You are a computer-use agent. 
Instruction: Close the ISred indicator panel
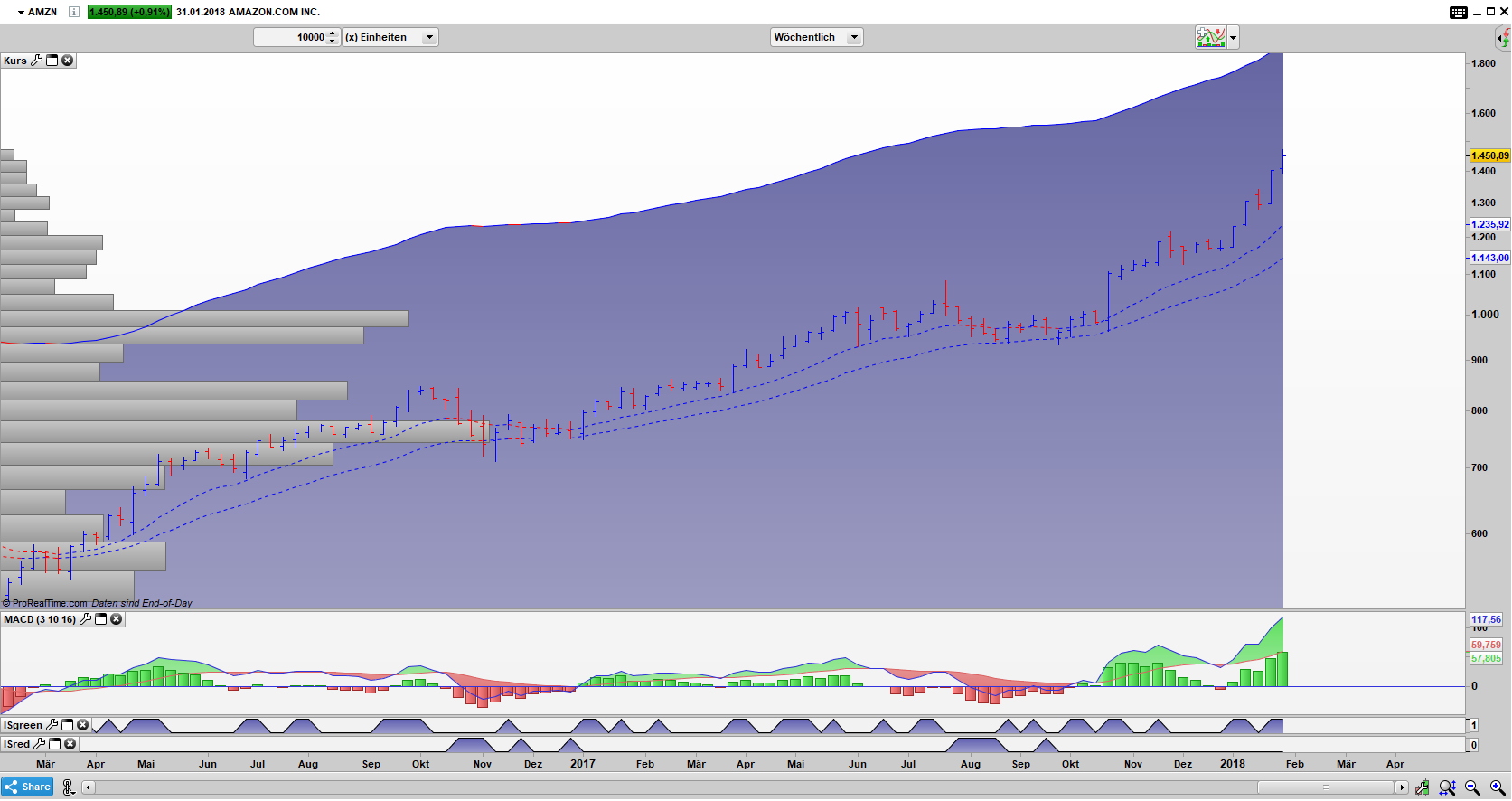click(70, 744)
